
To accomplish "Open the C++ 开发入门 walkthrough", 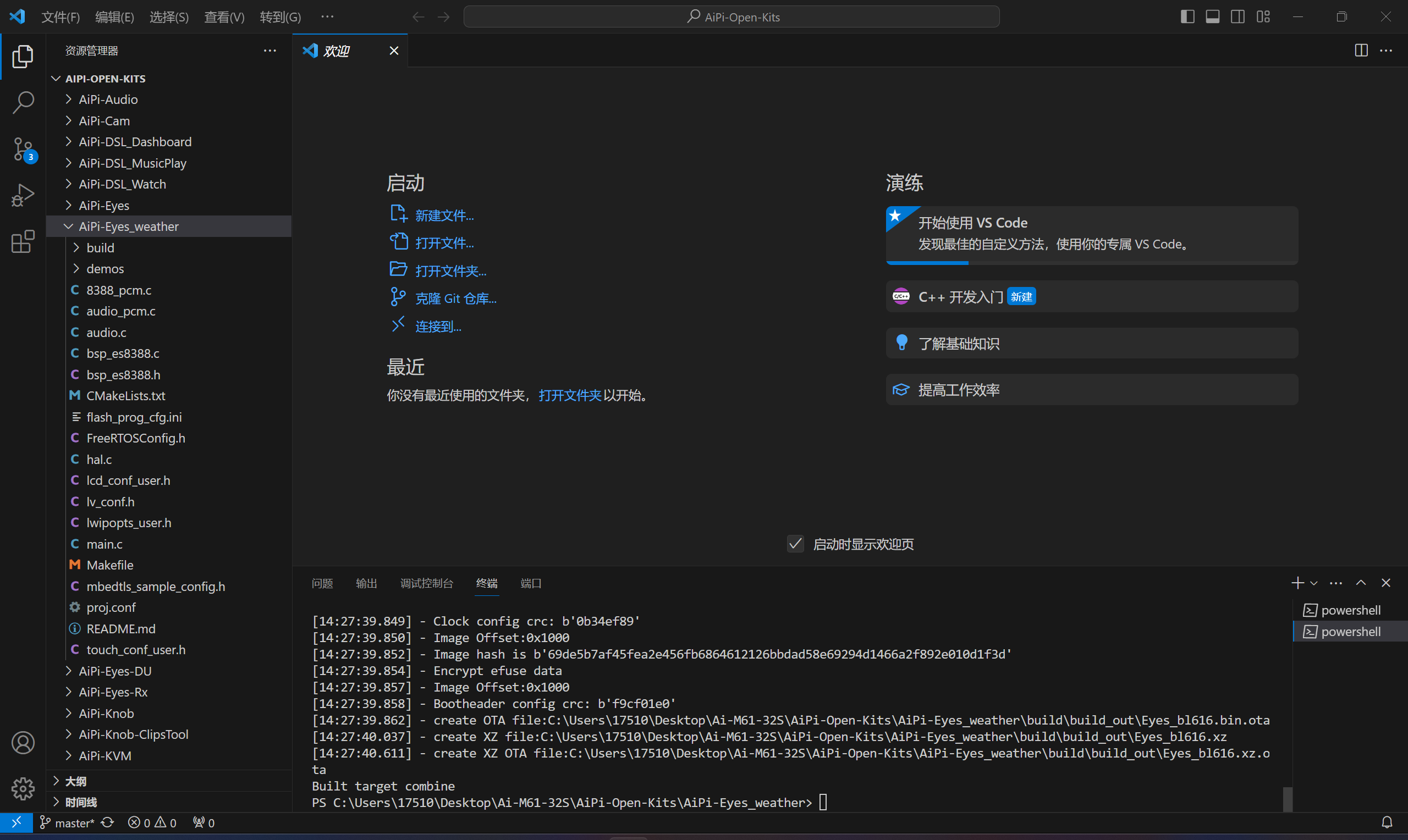I will point(1092,296).
